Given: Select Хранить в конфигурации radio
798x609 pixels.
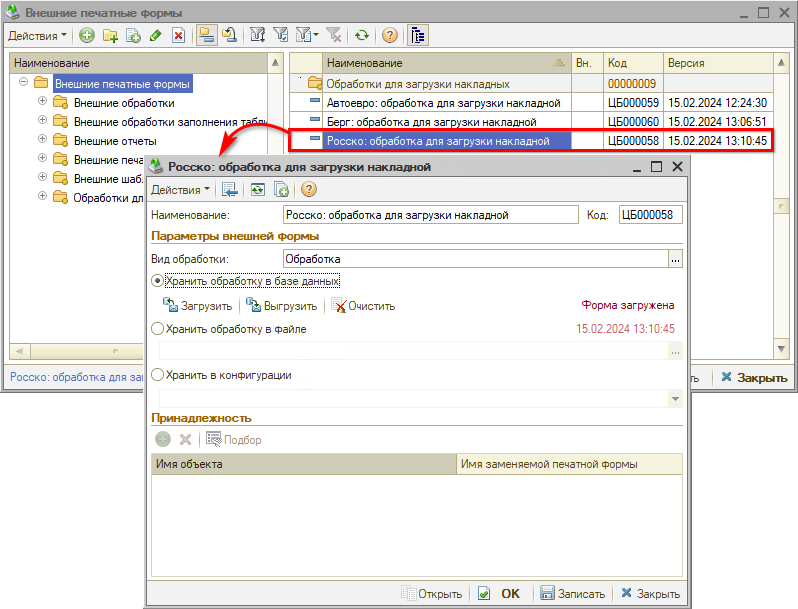Looking at the screenshot, I should pyautogui.click(x=157, y=375).
